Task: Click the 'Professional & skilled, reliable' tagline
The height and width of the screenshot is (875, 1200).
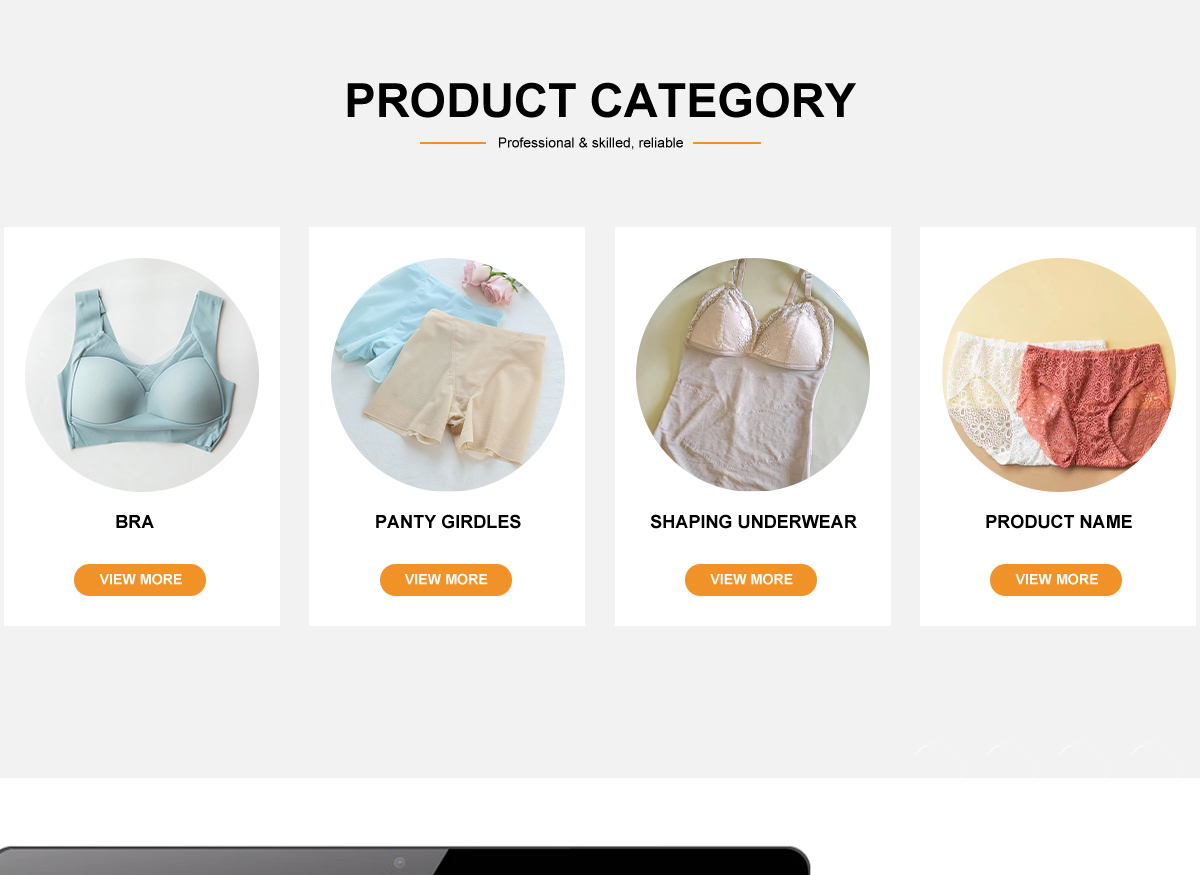Action: click(591, 143)
